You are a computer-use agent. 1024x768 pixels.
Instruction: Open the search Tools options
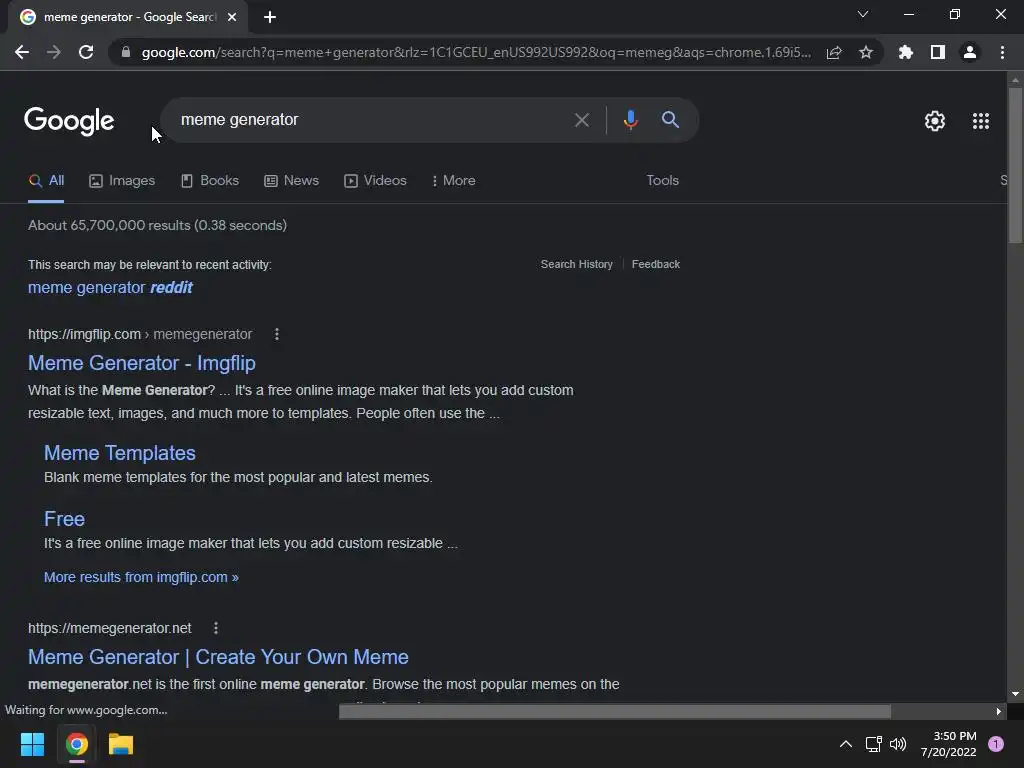pos(662,181)
